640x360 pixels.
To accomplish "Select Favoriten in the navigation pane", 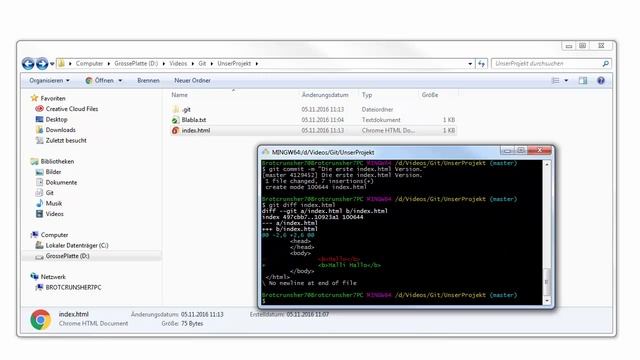I will pos(53,98).
